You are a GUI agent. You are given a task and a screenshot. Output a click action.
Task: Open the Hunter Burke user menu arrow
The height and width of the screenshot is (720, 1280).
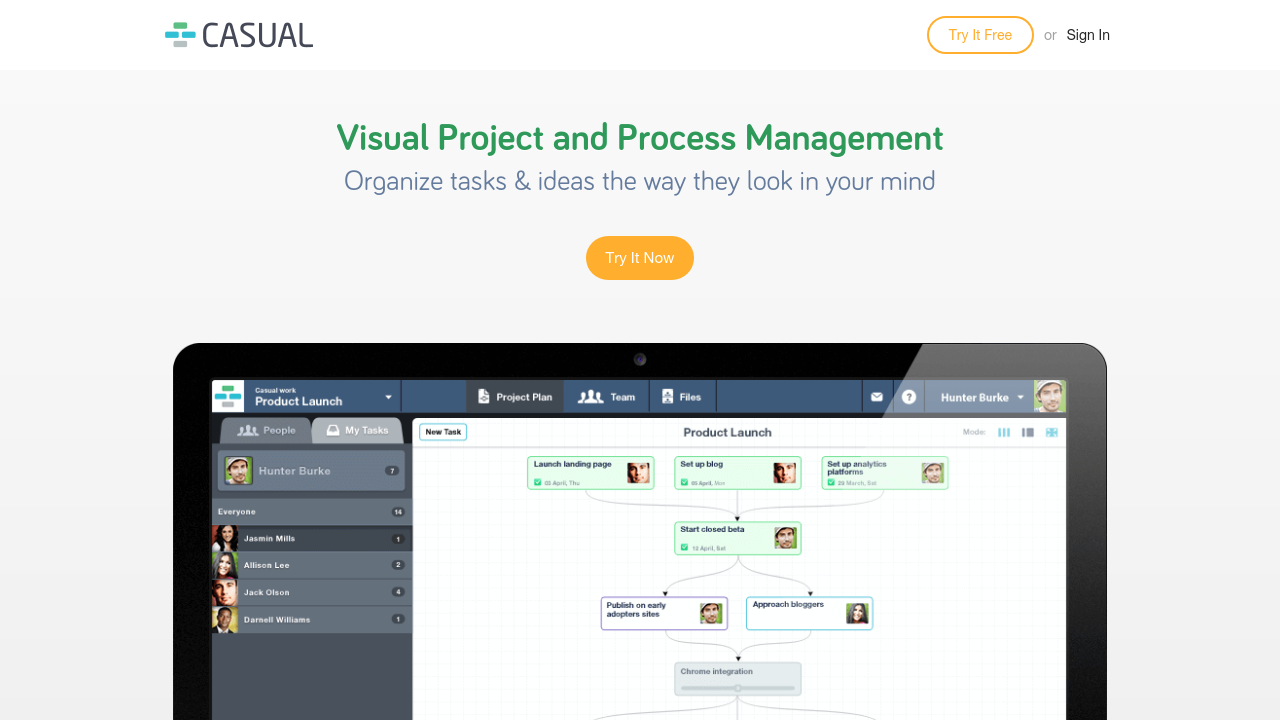pyautogui.click(x=1021, y=397)
